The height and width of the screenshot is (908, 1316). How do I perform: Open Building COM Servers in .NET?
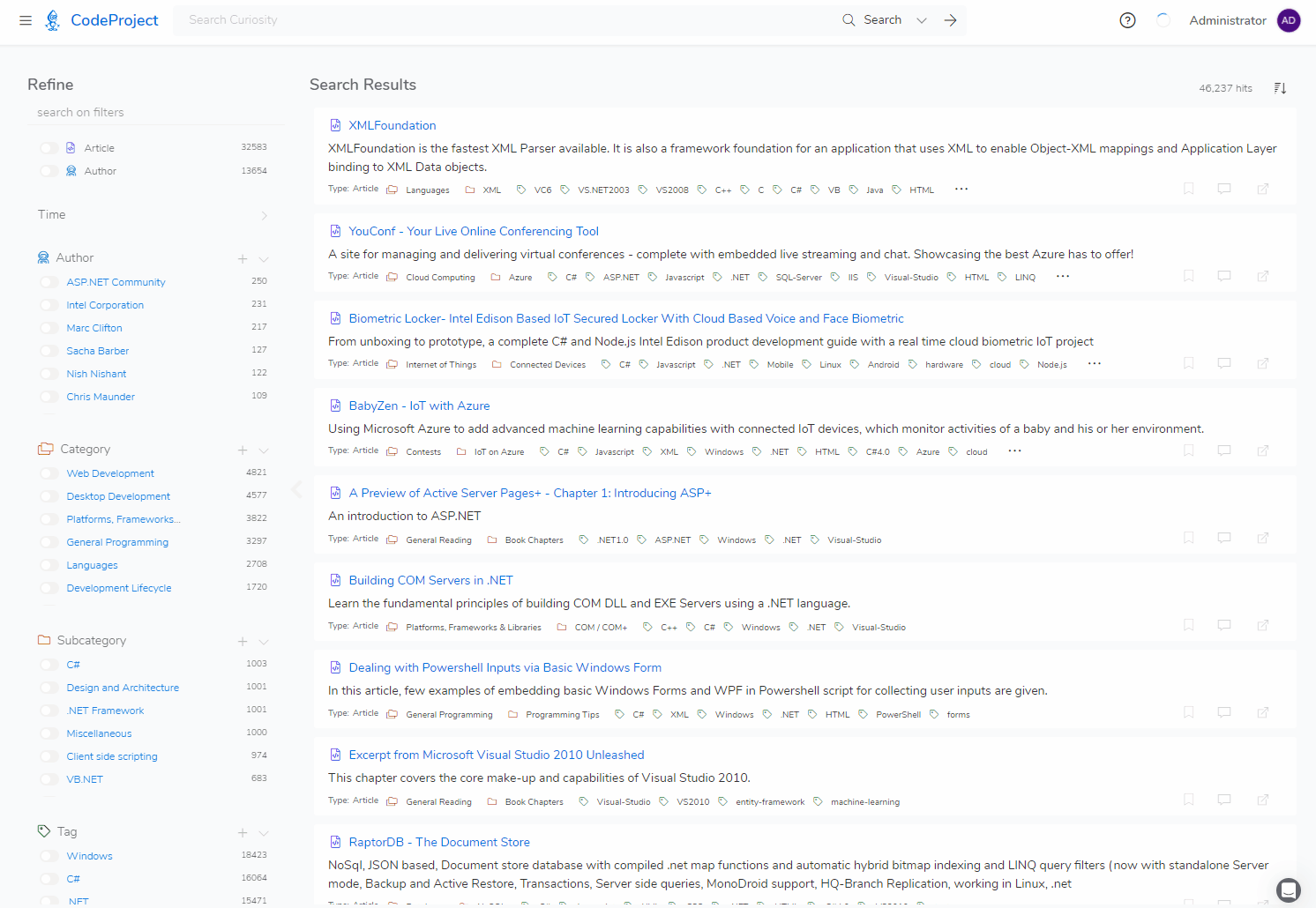click(x=430, y=580)
